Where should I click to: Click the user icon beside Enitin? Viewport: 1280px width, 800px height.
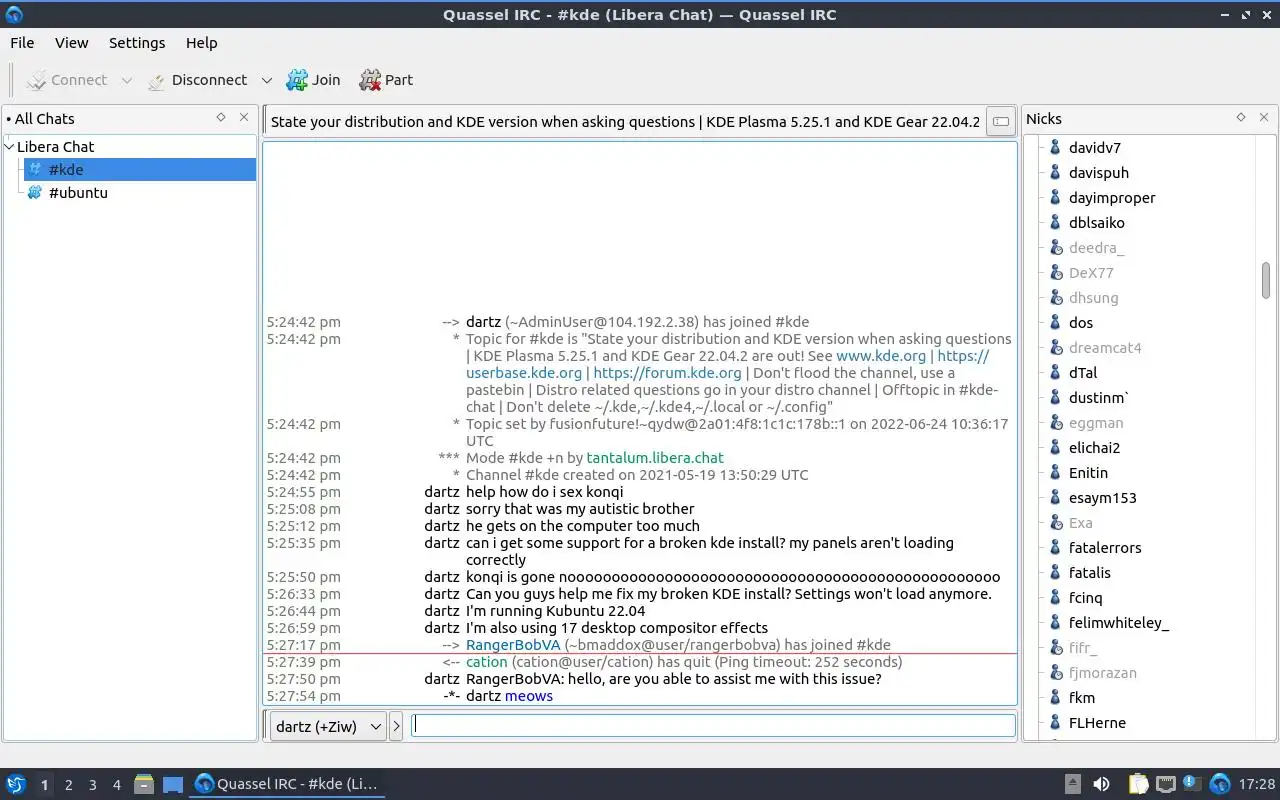tap(1054, 473)
